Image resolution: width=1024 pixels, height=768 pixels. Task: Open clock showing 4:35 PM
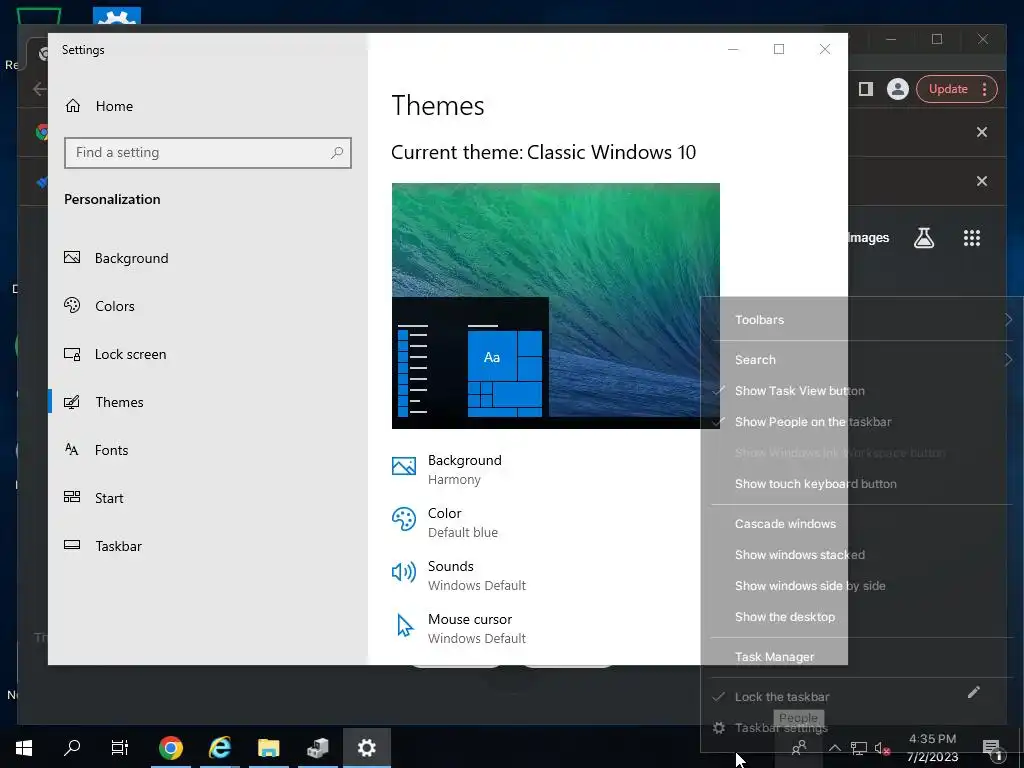933,748
